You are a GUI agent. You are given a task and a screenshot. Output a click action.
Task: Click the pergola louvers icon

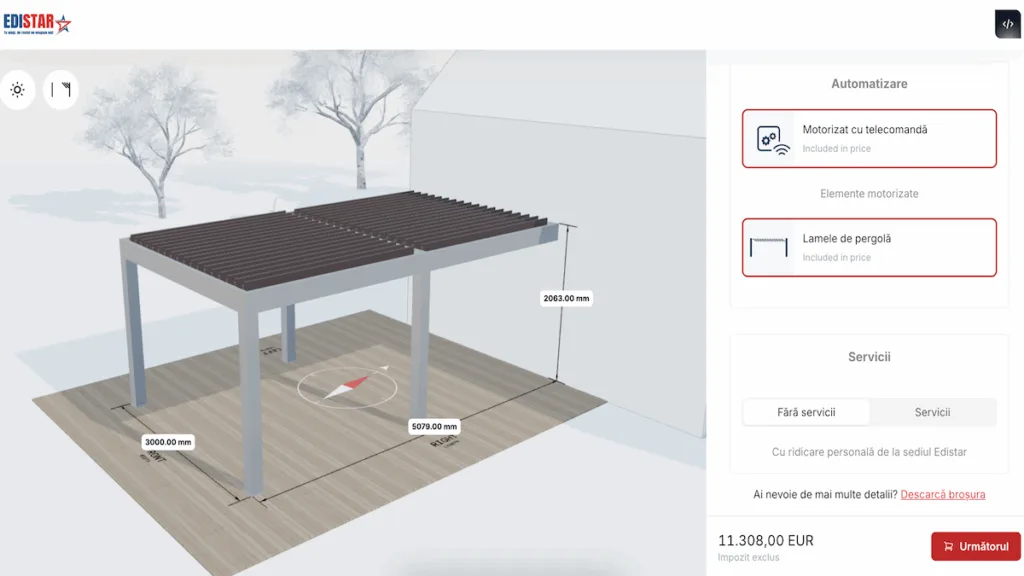(769, 248)
